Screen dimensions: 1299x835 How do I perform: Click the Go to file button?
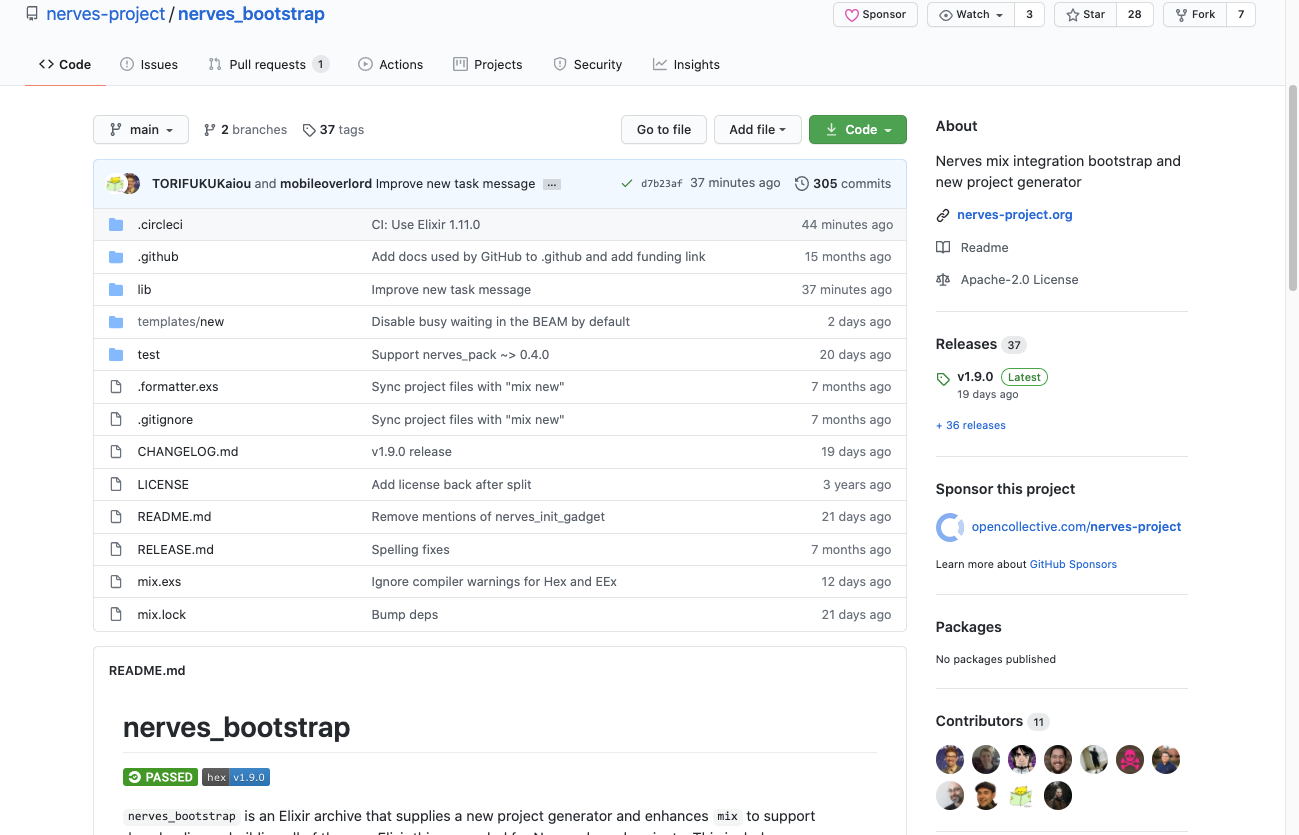coord(664,130)
